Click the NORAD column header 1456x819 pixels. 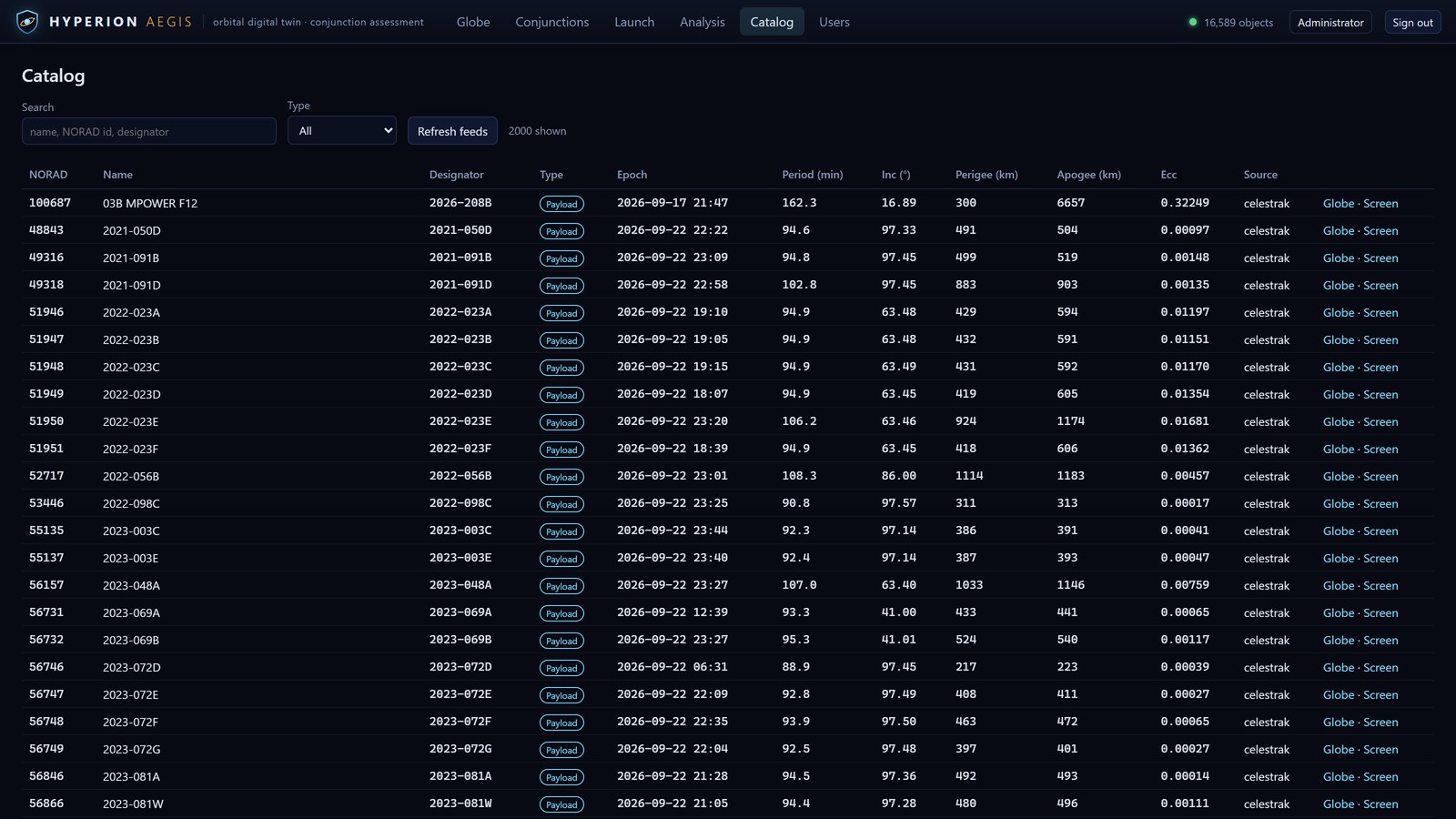click(x=48, y=175)
